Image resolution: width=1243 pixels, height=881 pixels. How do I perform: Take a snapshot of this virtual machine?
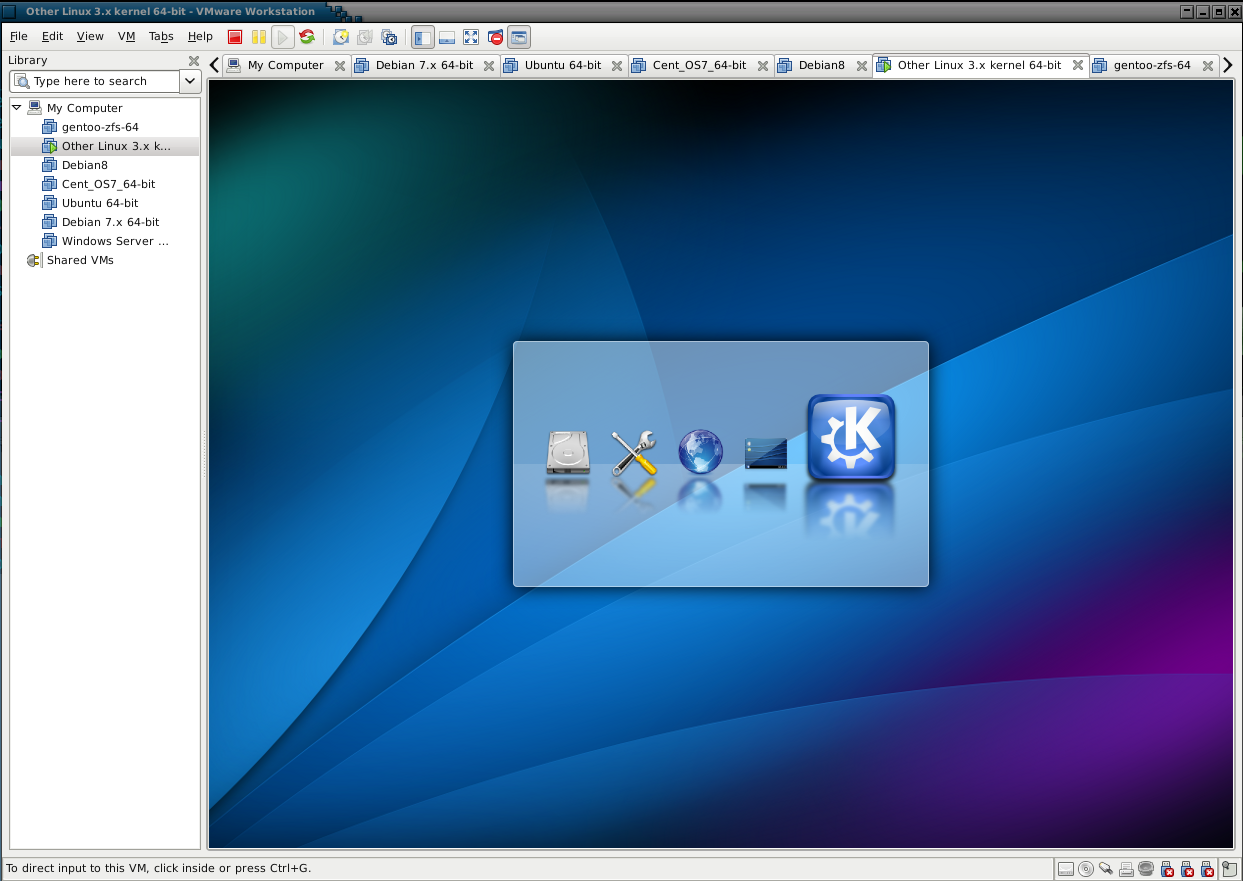(341, 37)
